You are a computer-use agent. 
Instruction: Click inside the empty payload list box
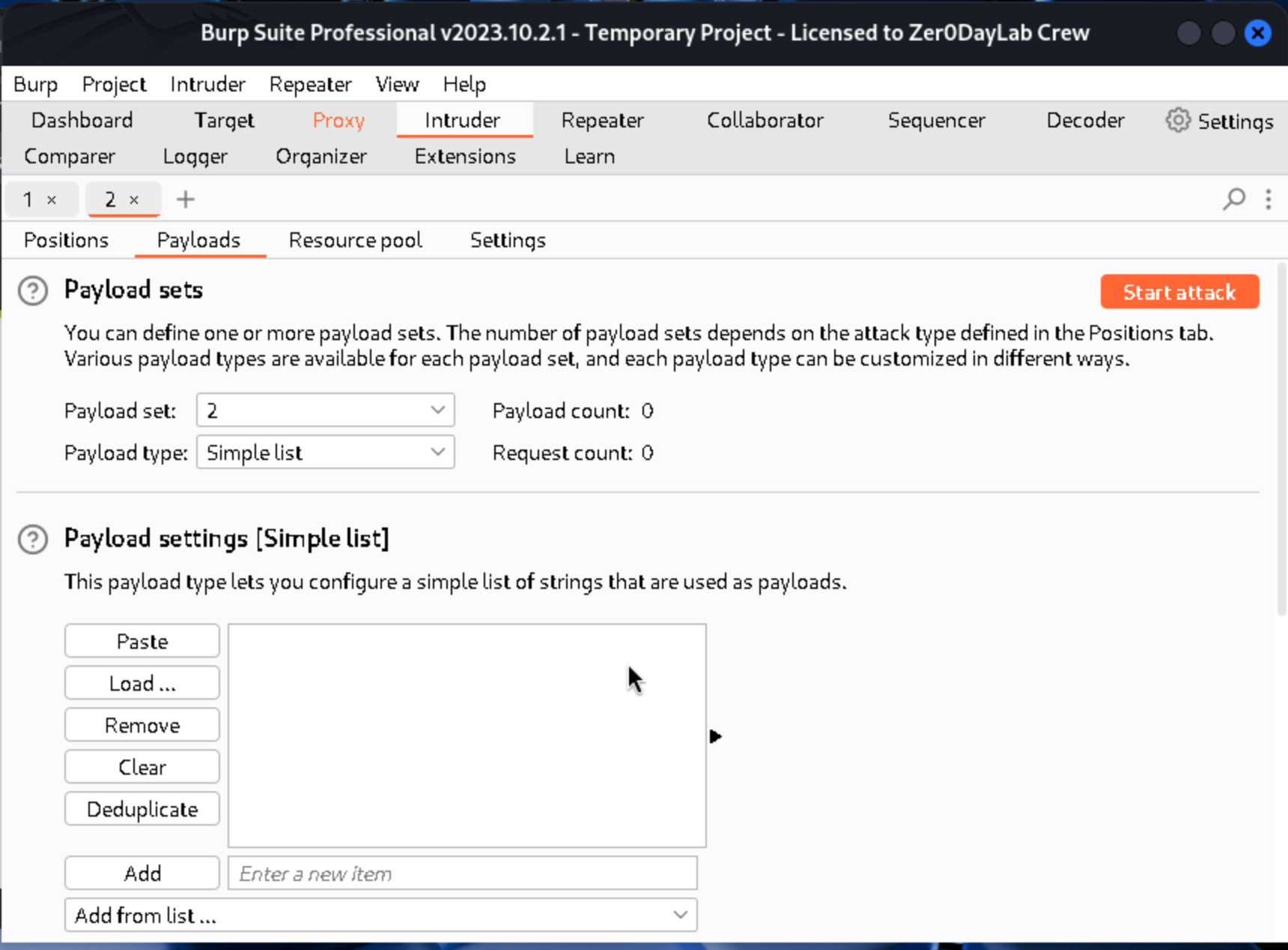click(x=467, y=735)
